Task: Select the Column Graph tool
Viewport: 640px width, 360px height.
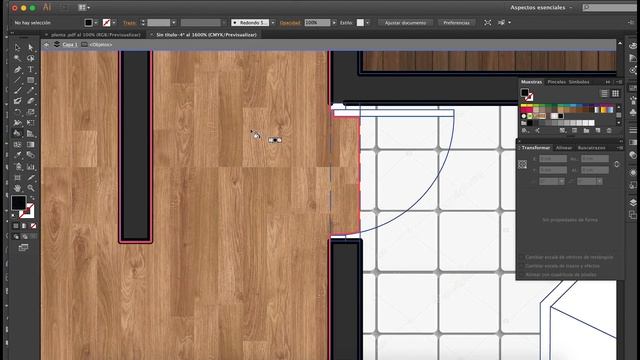Action: coord(31,167)
